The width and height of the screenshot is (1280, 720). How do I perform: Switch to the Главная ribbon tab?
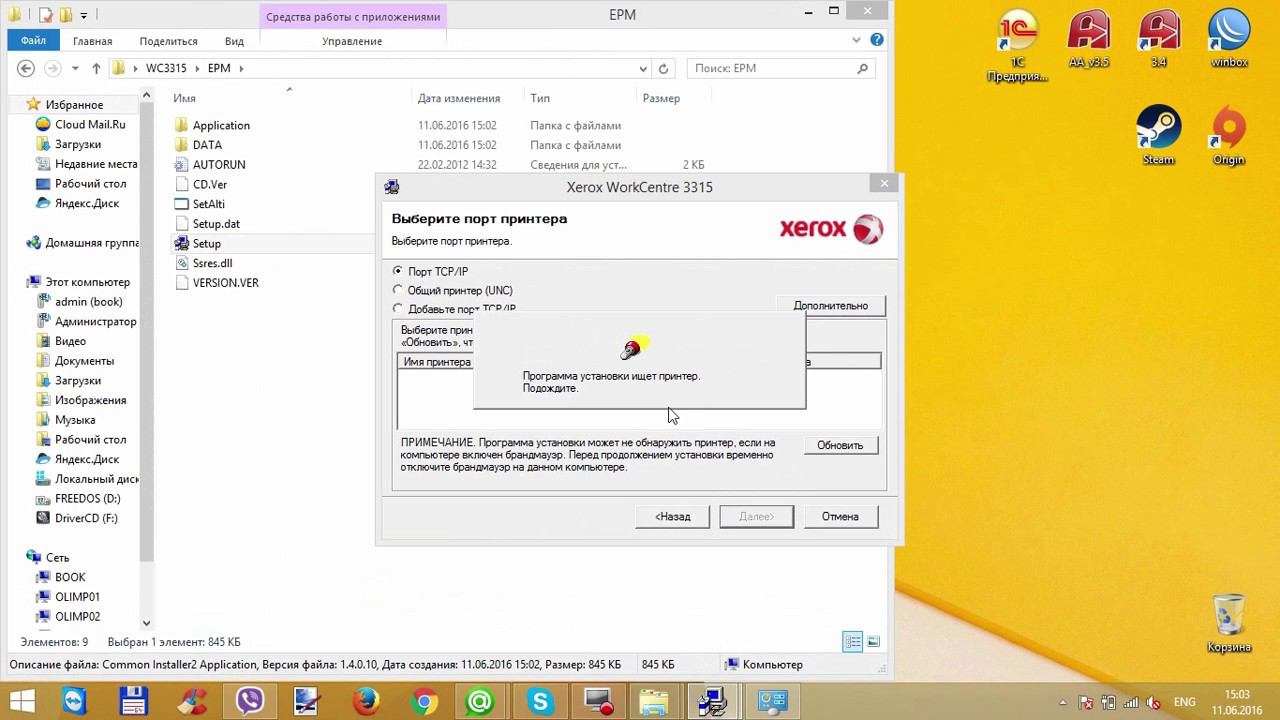(93, 41)
